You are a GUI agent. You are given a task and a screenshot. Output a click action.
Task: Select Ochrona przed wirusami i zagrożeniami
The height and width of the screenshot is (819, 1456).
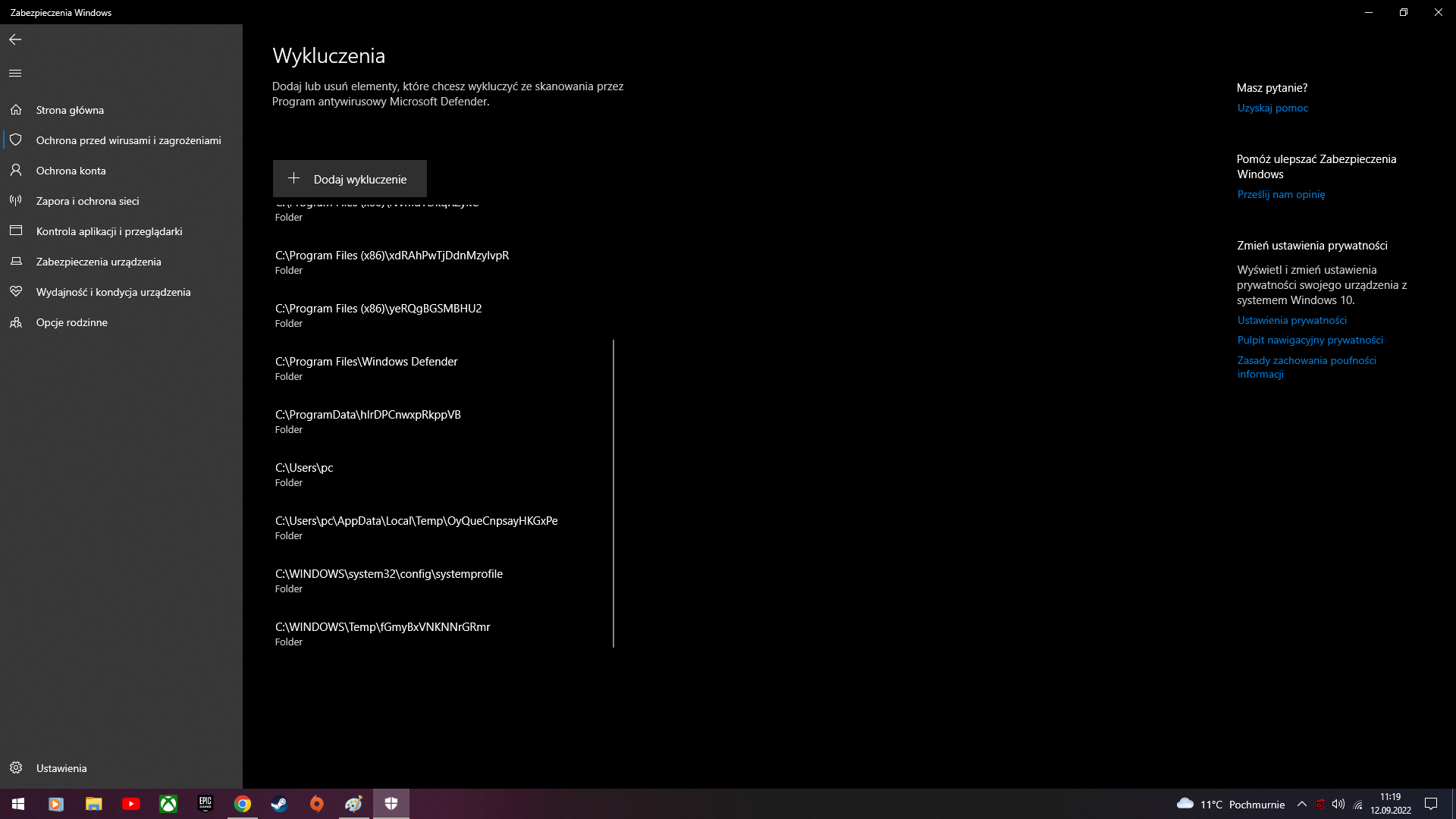tap(121, 140)
